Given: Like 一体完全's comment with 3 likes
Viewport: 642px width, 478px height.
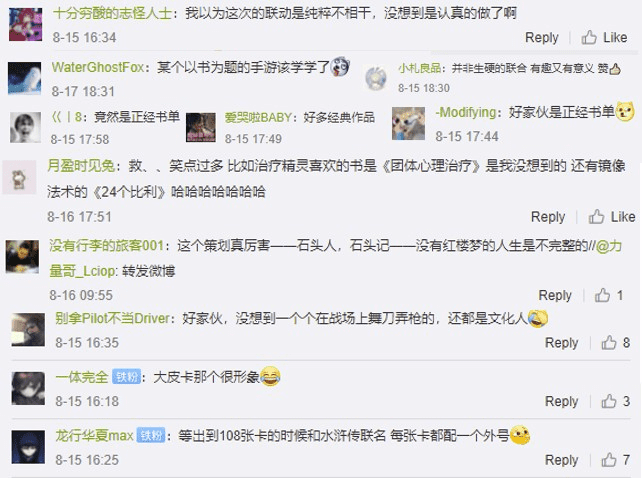Looking at the screenshot, I should click(615, 401).
